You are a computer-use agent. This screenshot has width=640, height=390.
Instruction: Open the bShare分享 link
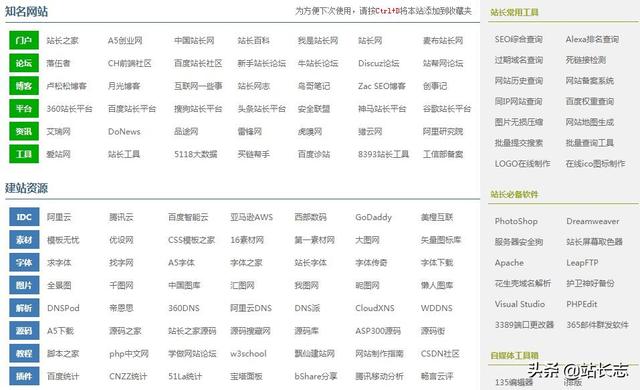tap(316, 377)
